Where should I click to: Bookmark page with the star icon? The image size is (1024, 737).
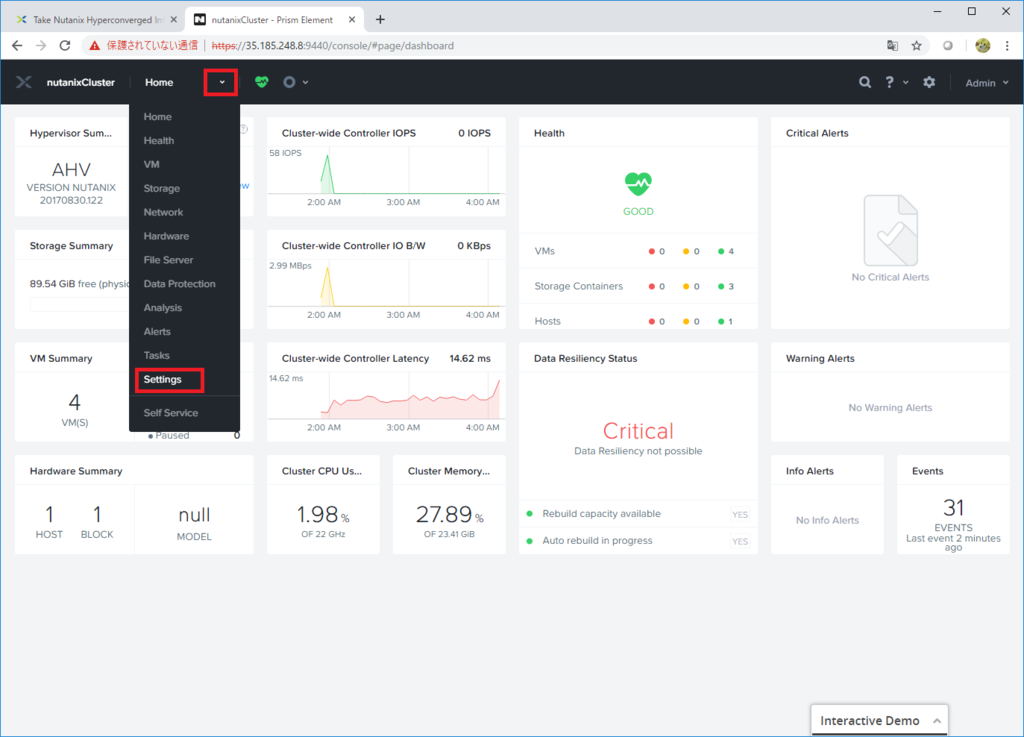pyautogui.click(x=916, y=46)
